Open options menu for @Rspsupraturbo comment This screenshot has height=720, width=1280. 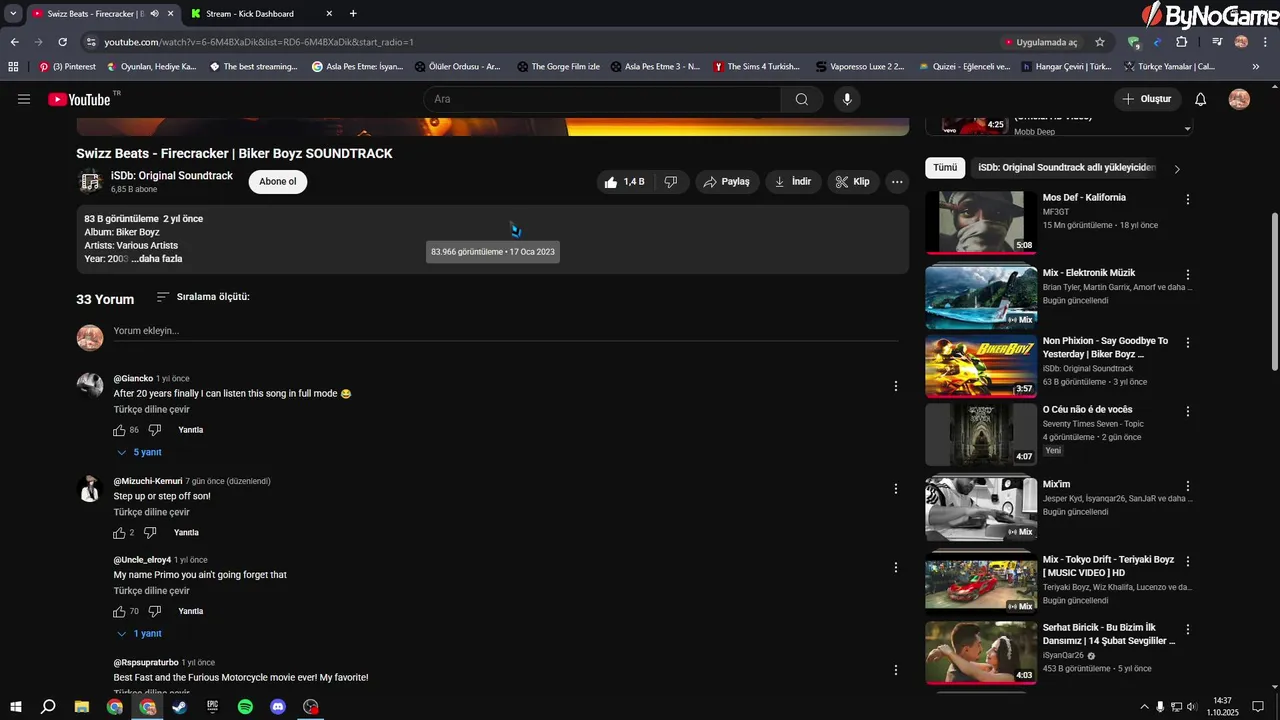[x=896, y=670]
